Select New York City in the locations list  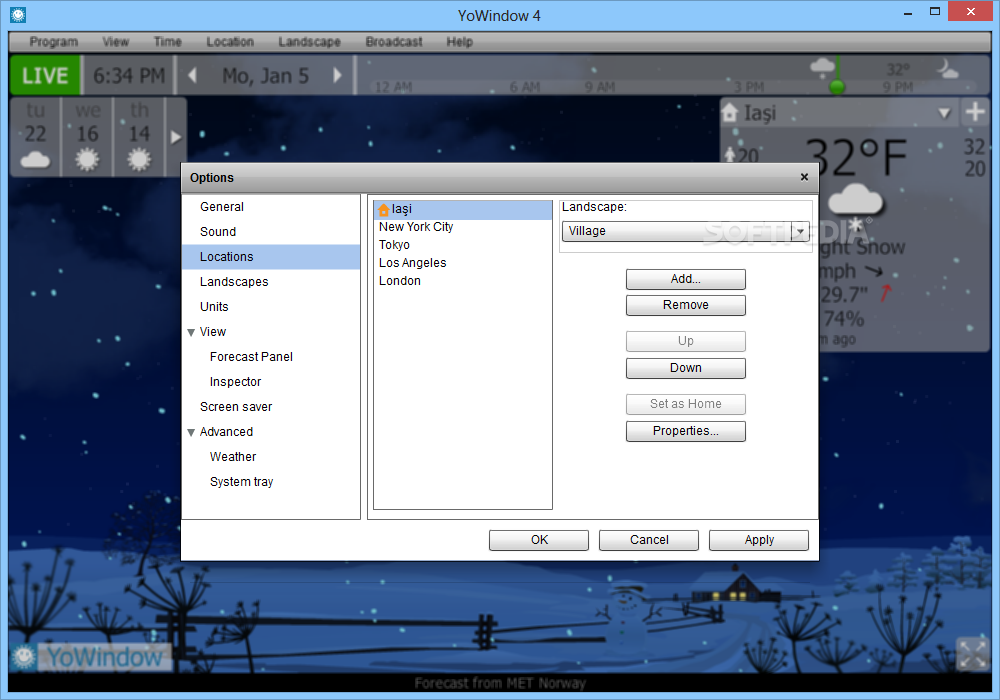462,227
